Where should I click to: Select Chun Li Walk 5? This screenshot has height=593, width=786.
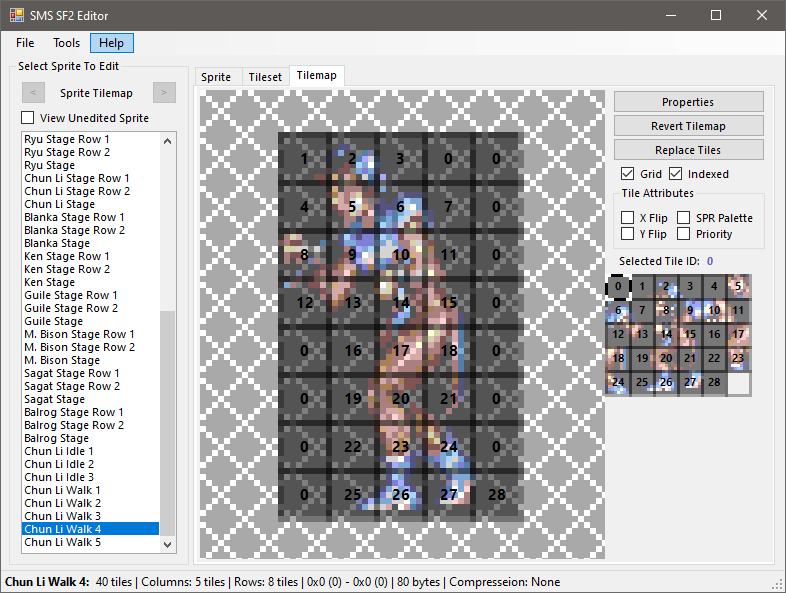[90, 542]
